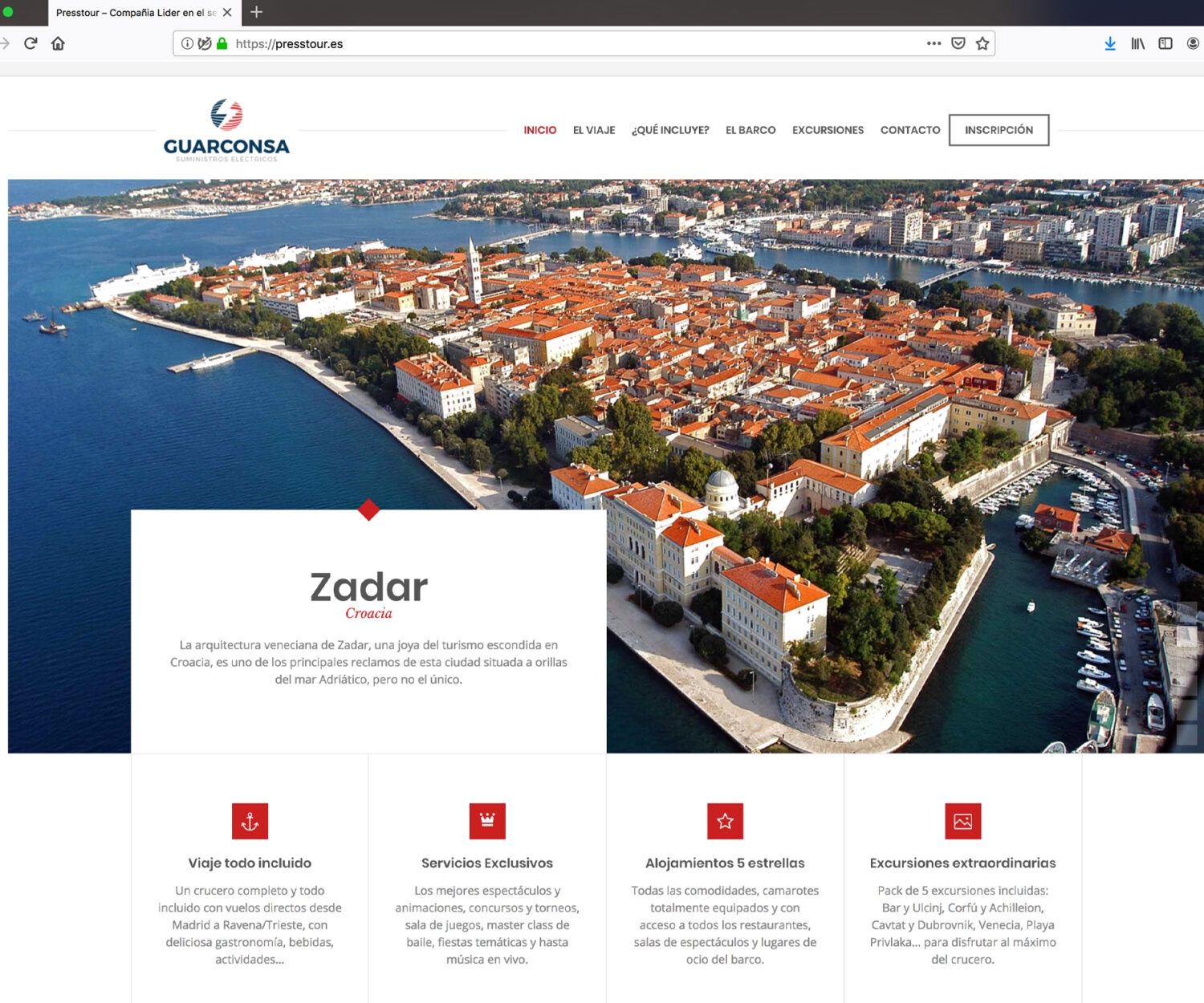This screenshot has width=1204, height=1003.
Task: Bookmark this page with the star icon
Action: tap(982, 43)
